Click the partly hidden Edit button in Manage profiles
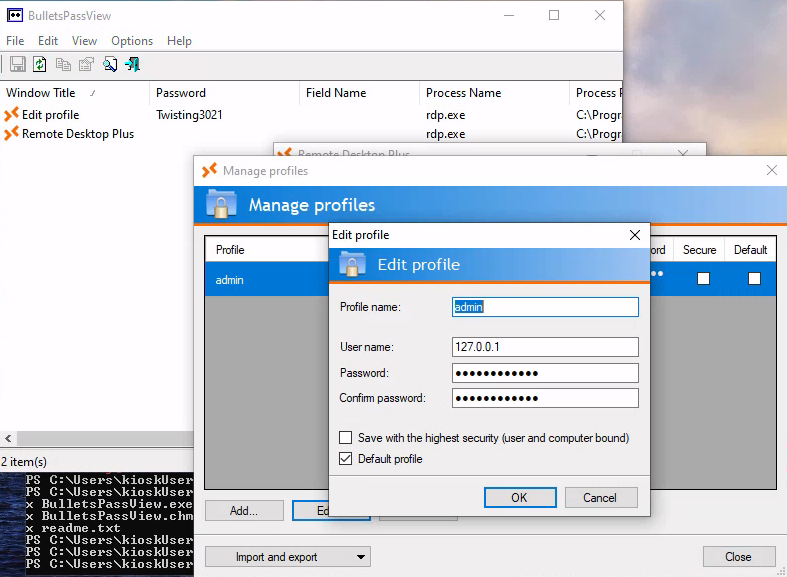Image resolution: width=787 pixels, height=577 pixels. [x=311, y=511]
